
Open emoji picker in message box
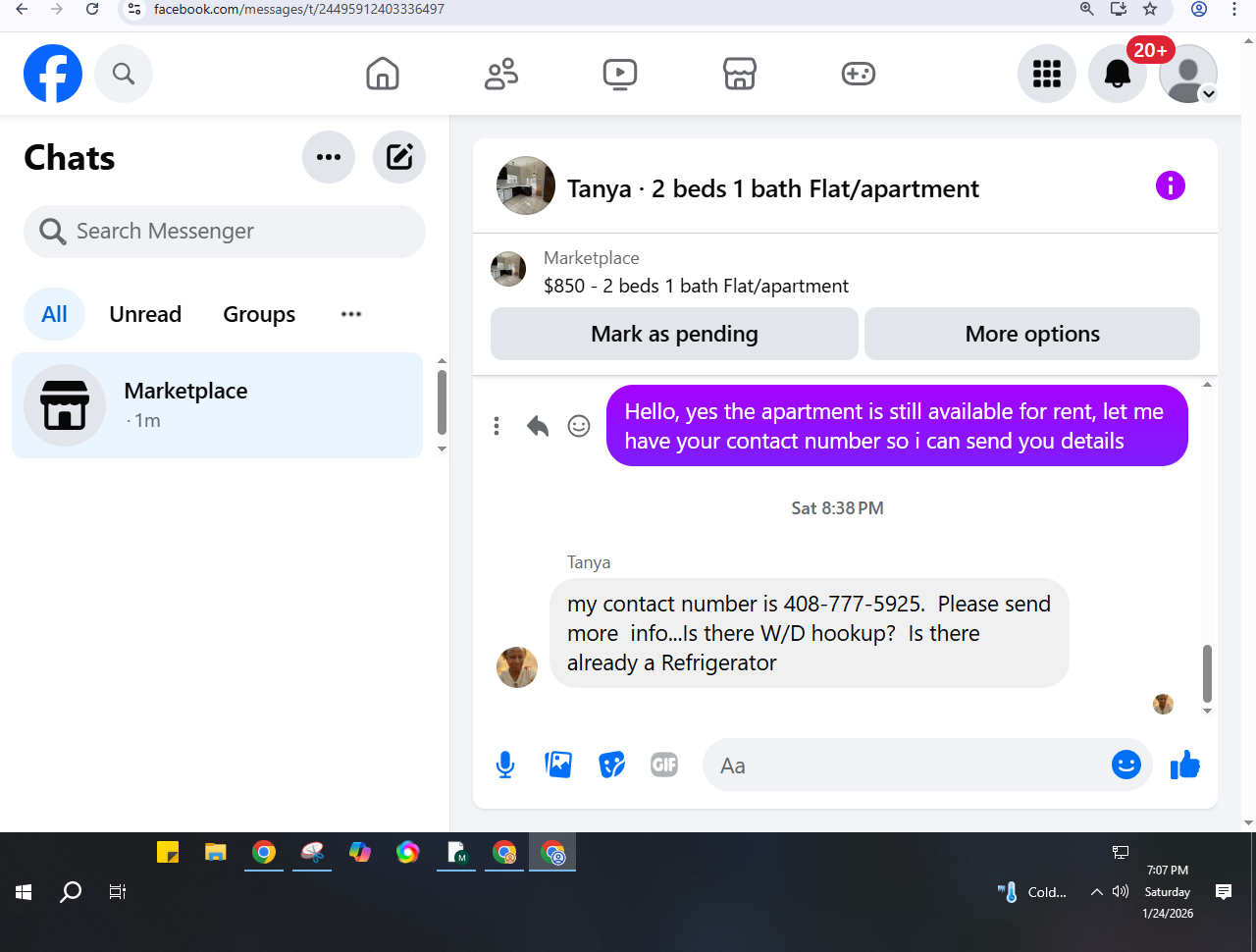tap(1126, 765)
